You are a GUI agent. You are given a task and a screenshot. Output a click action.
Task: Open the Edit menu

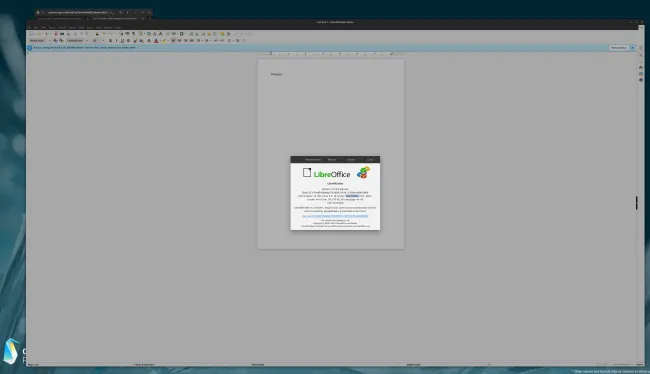point(36,27)
